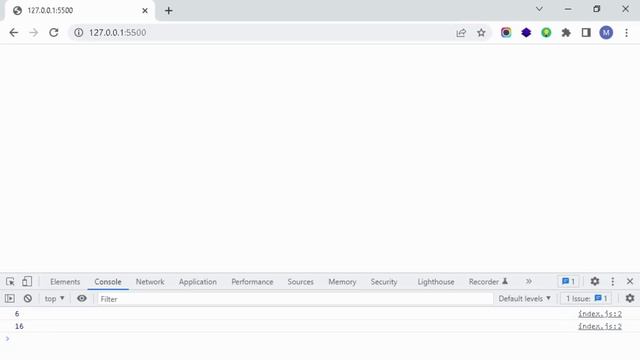Share this page icon
The width and height of the screenshot is (640, 360).
[461, 33]
